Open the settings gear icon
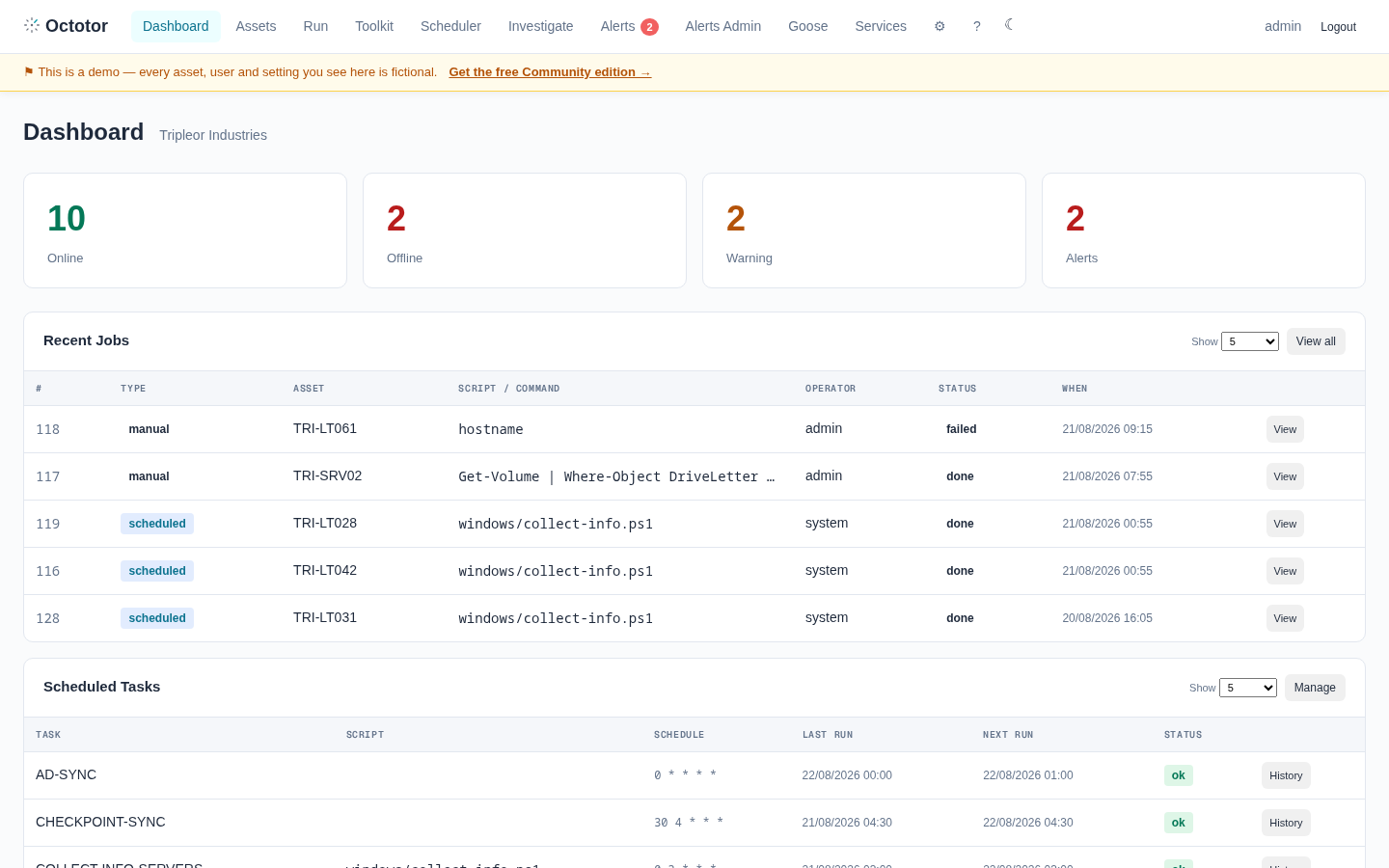This screenshot has width=1389, height=868. (940, 26)
